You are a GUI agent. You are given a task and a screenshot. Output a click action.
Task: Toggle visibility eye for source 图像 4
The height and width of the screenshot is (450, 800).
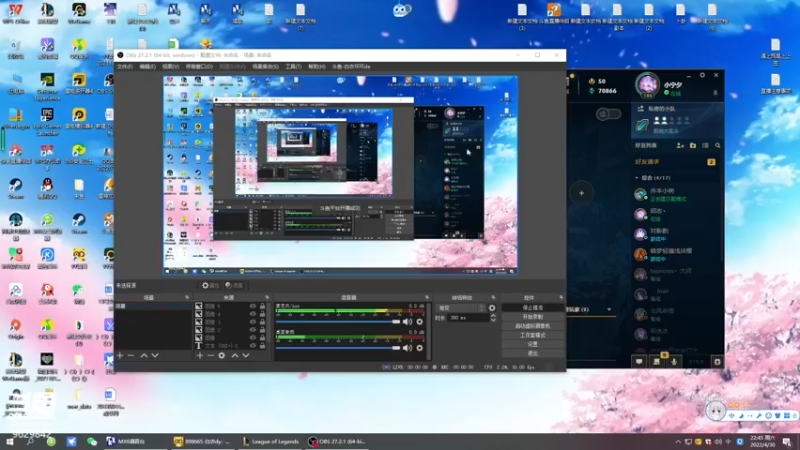point(253,314)
